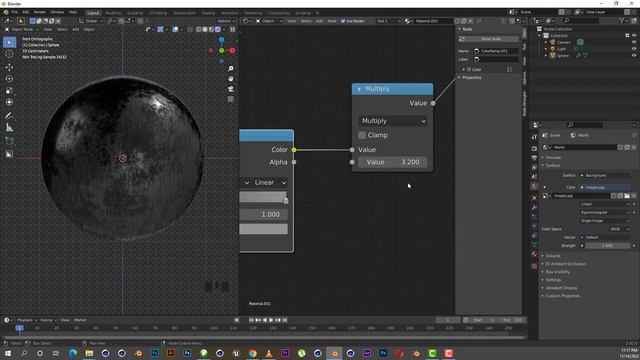Switch to Layout workspace tab
The image size is (640, 360).
[x=93, y=13]
